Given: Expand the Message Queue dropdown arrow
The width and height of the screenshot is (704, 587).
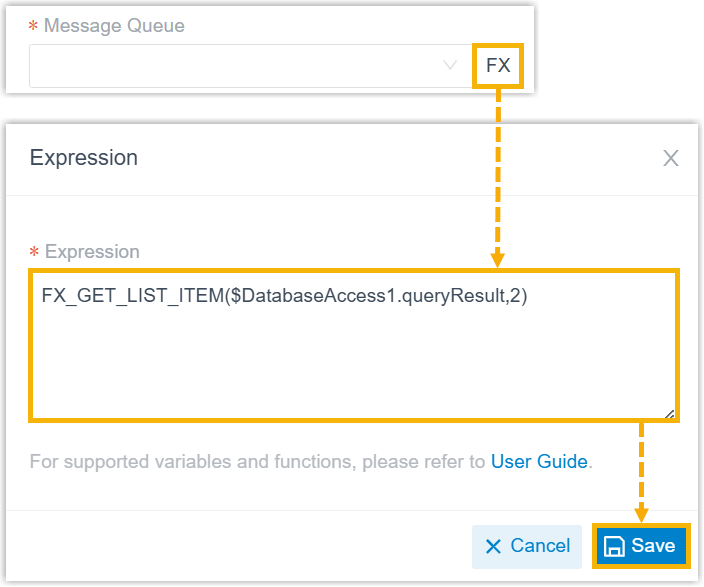Looking at the screenshot, I should (x=450, y=66).
